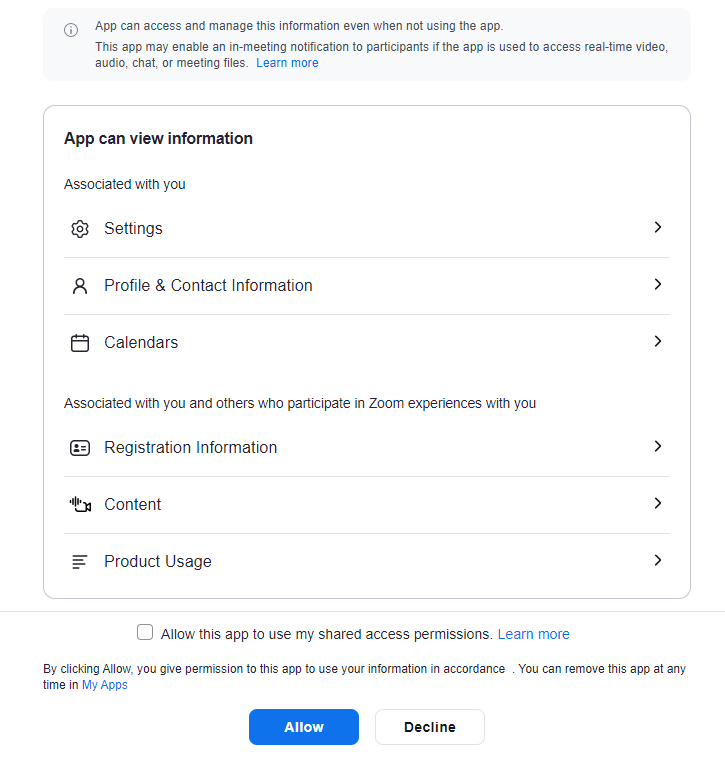This screenshot has width=725, height=757.
Task: Expand the Settings row chevron
Action: point(657,228)
